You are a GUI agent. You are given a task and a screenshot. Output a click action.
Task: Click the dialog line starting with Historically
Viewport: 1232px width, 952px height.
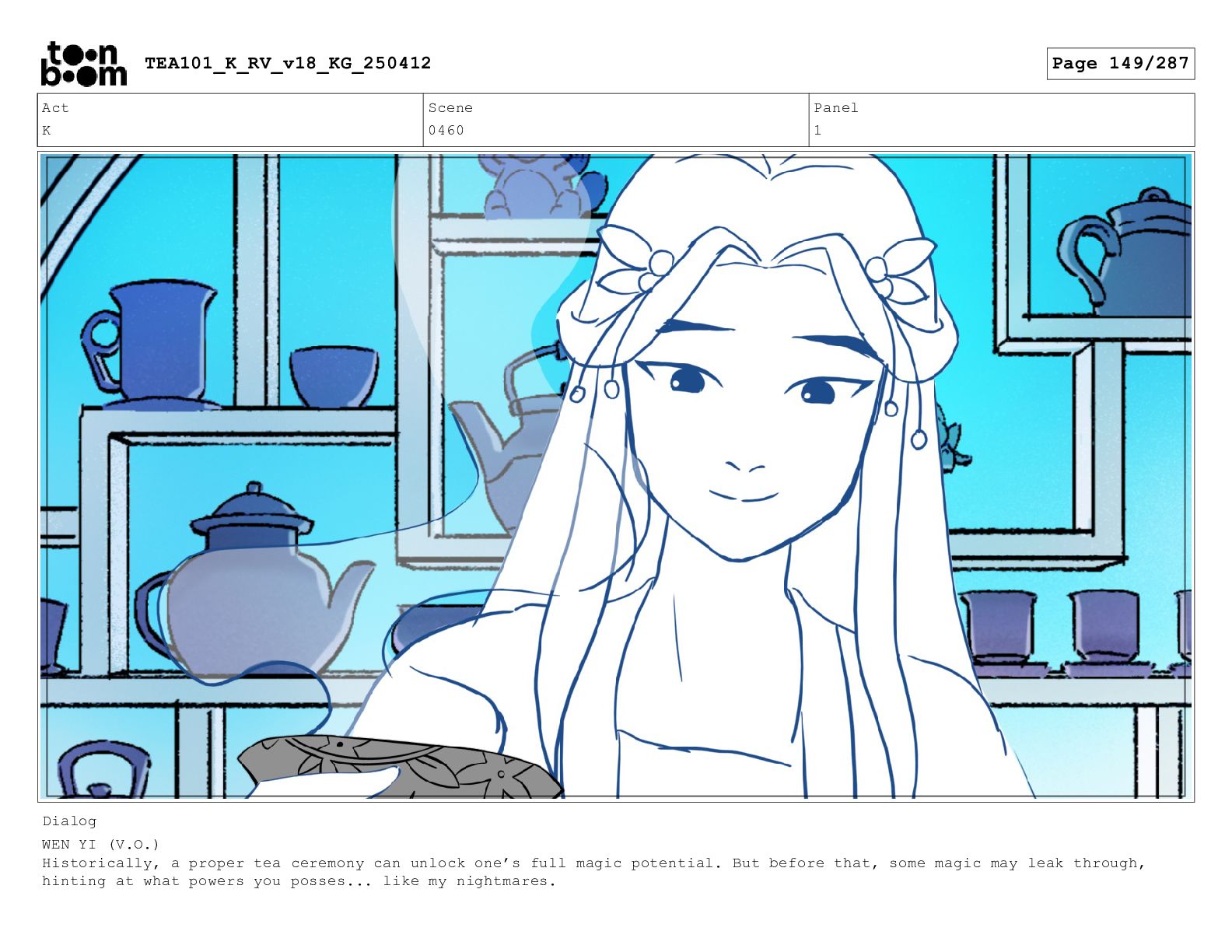pos(593,863)
